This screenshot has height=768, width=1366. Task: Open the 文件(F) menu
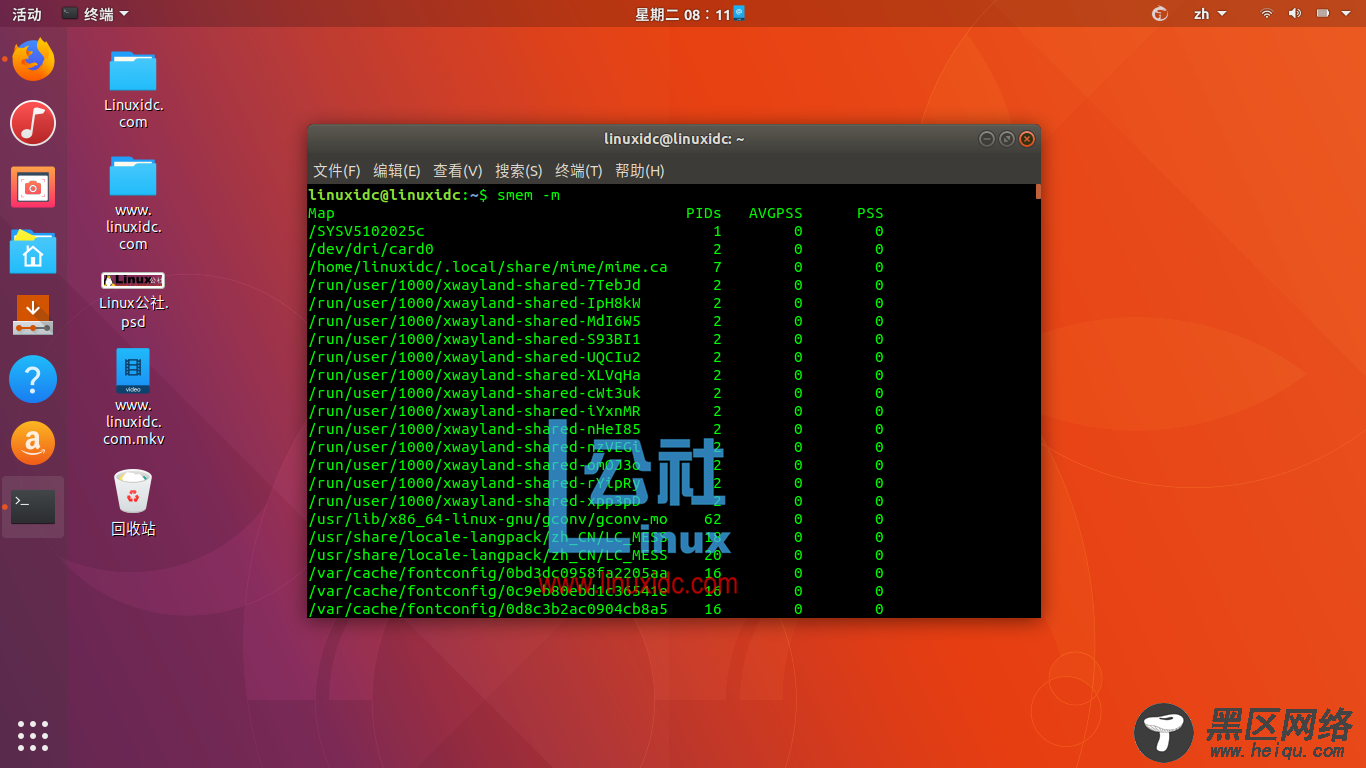(x=336, y=171)
